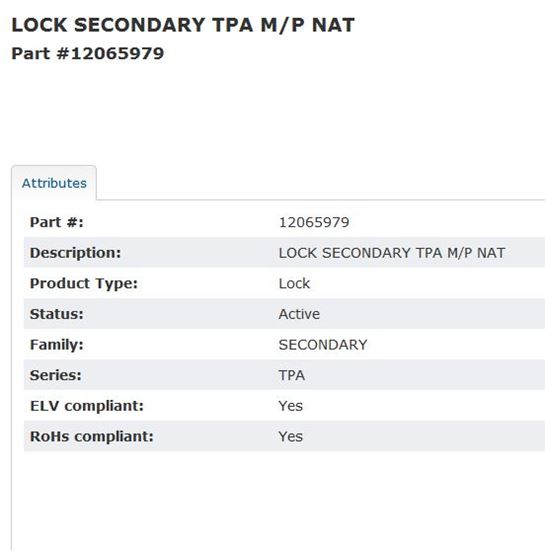Select the Part # label in table
This screenshot has height=550, width=545.
57,222
